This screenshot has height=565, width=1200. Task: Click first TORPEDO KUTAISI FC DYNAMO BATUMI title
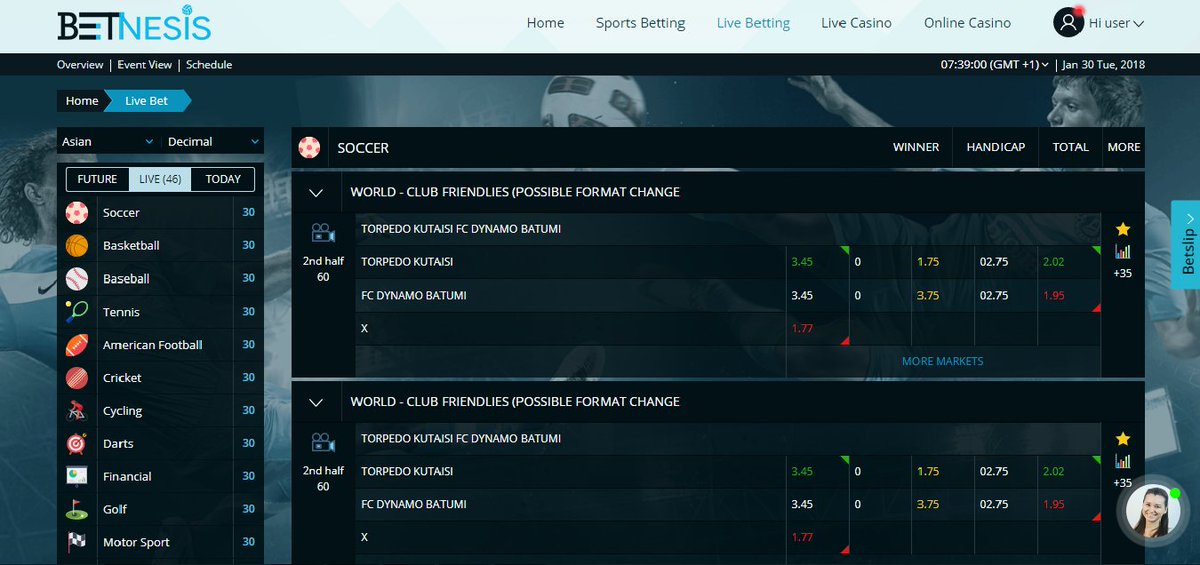461,229
